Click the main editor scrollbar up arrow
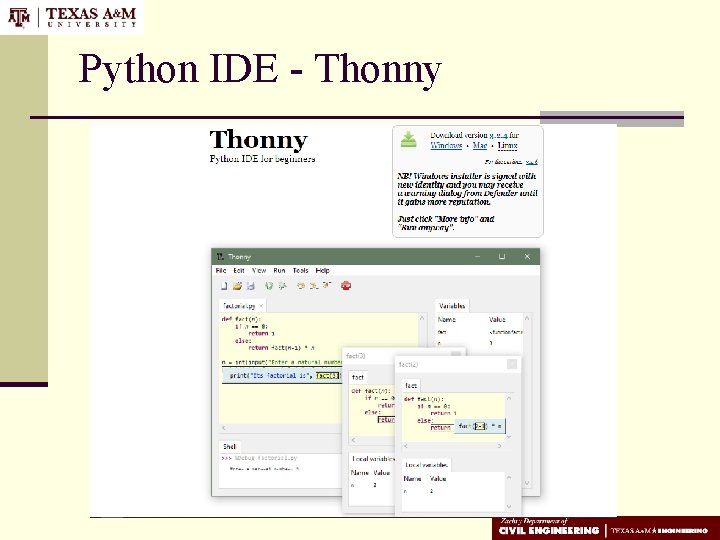This screenshot has width=720, height=540. coord(422,318)
